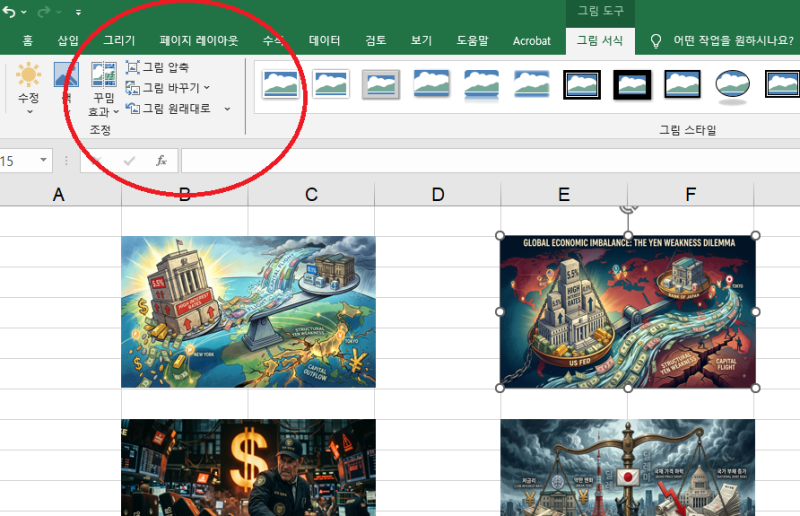
Task: Open the Customize Quick Access Toolbar arrow
Action: point(78,12)
